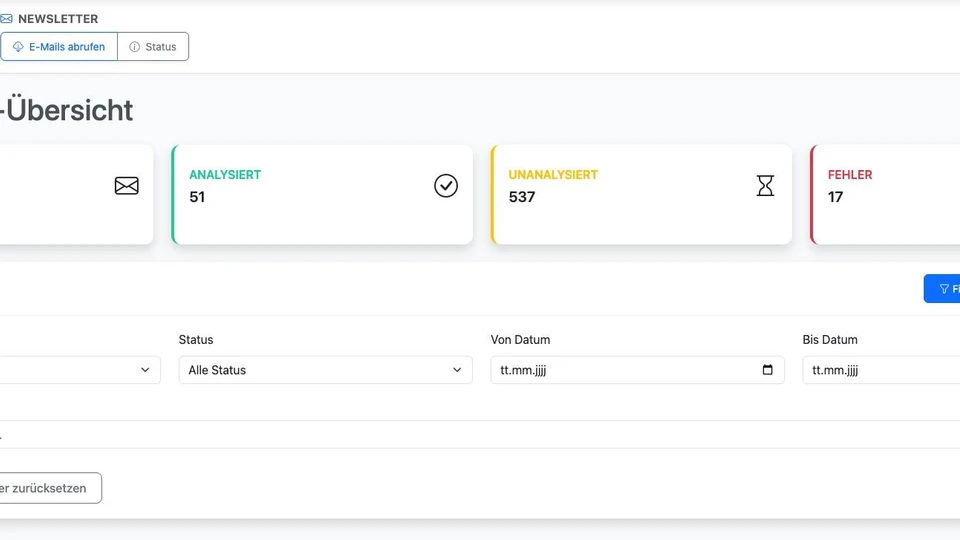Click the funnel icon on the blue filter button
The image size is (960, 540).
[x=944, y=289]
